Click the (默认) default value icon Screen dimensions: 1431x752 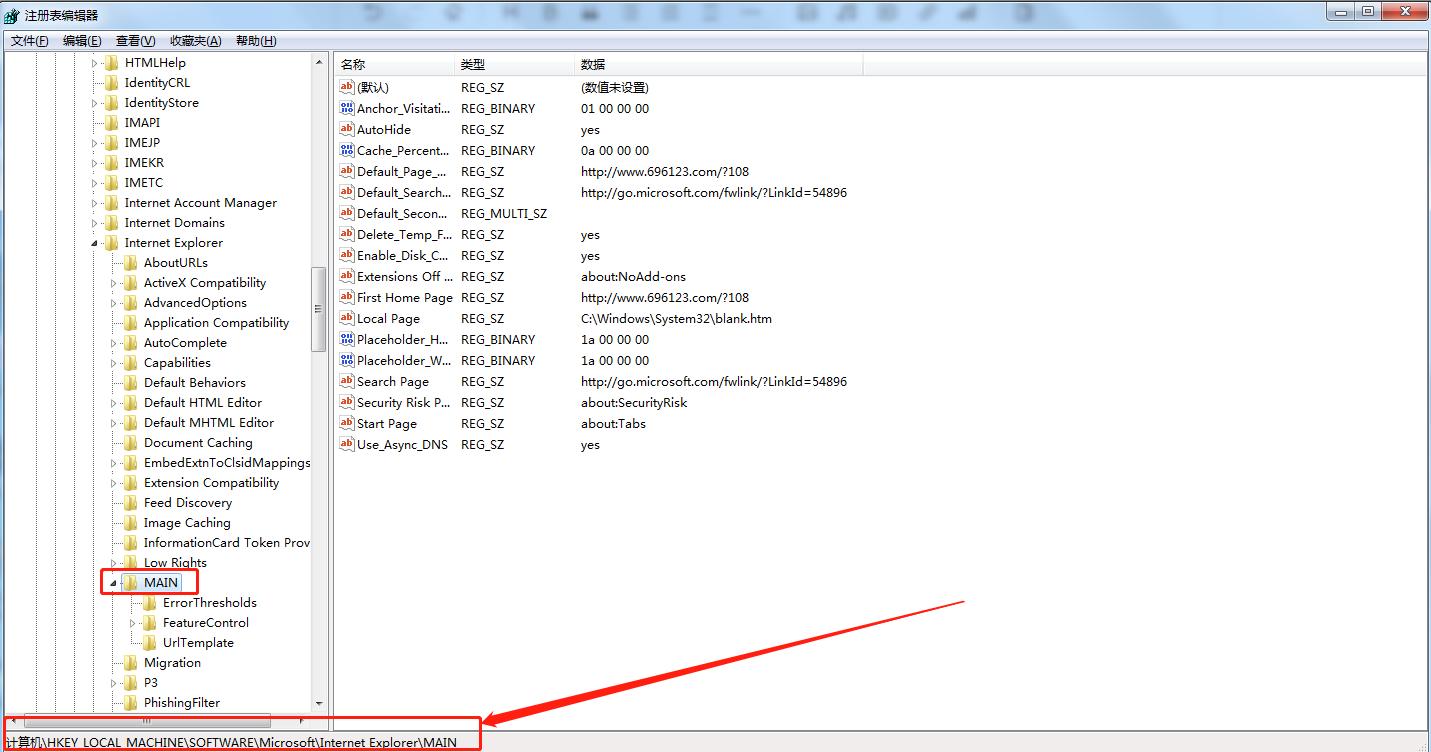pos(347,87)
